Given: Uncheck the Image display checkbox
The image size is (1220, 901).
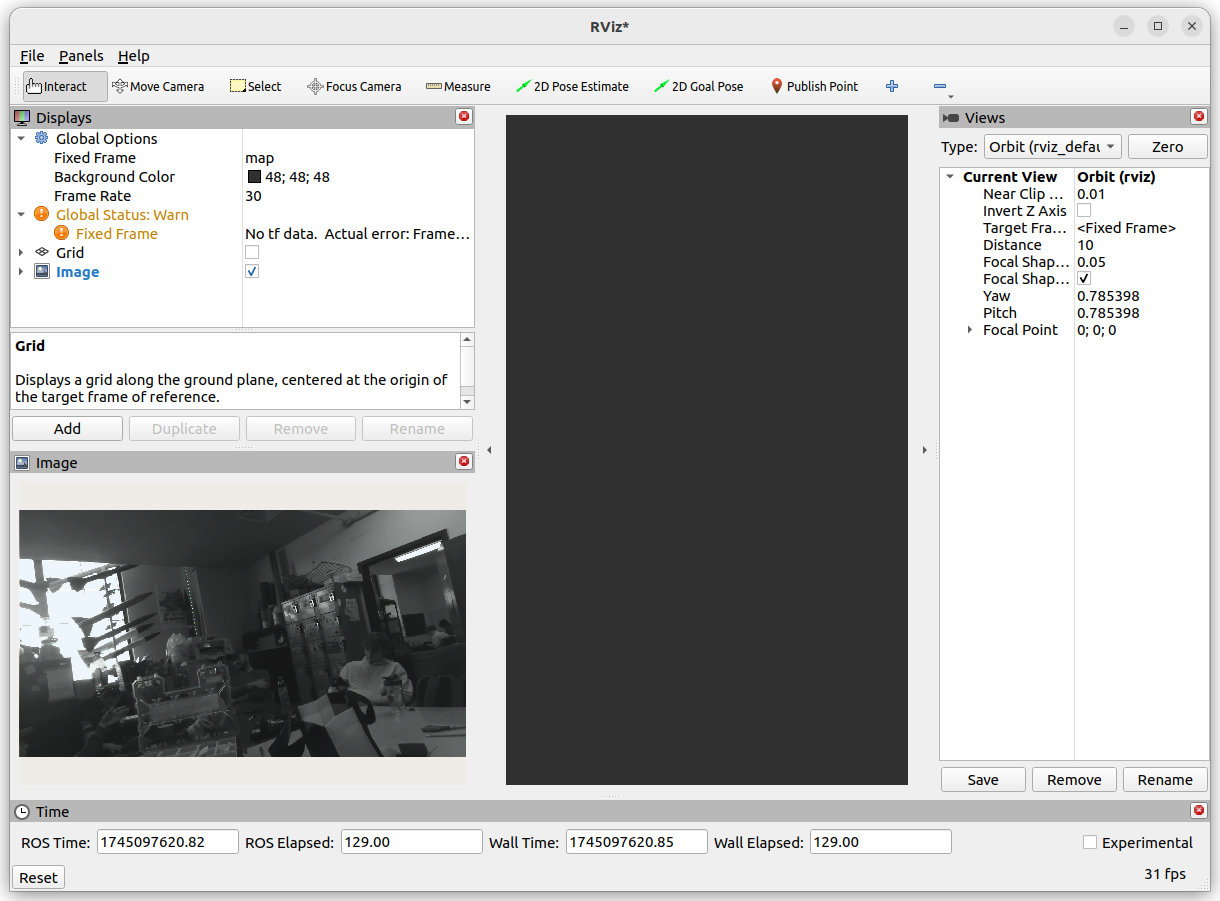Looking at the screenshot, I should [x=252, y=272].
